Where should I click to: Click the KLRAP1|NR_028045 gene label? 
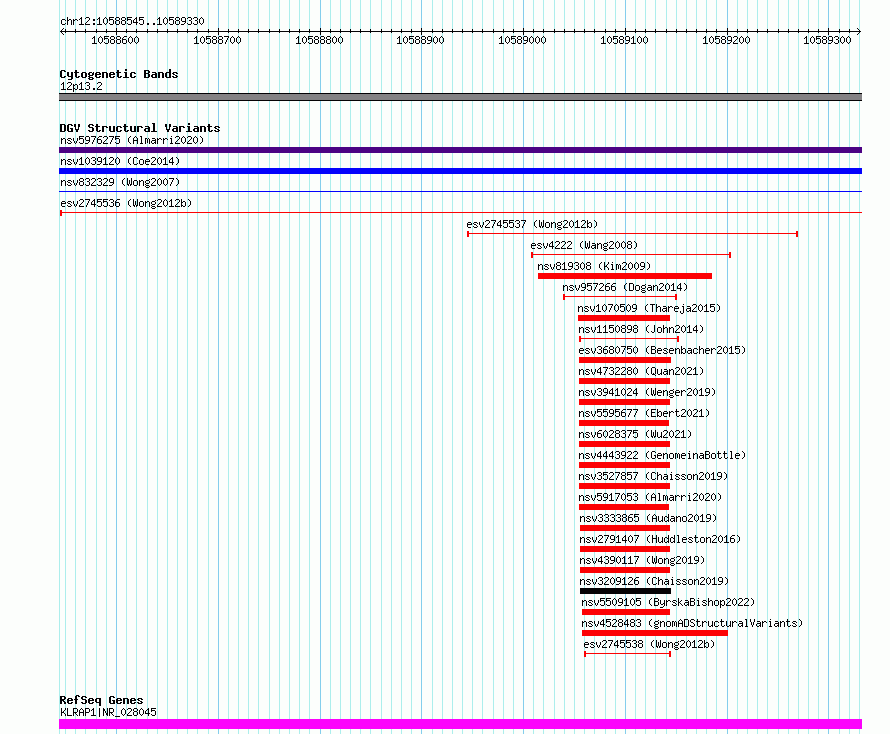[108, 712]
